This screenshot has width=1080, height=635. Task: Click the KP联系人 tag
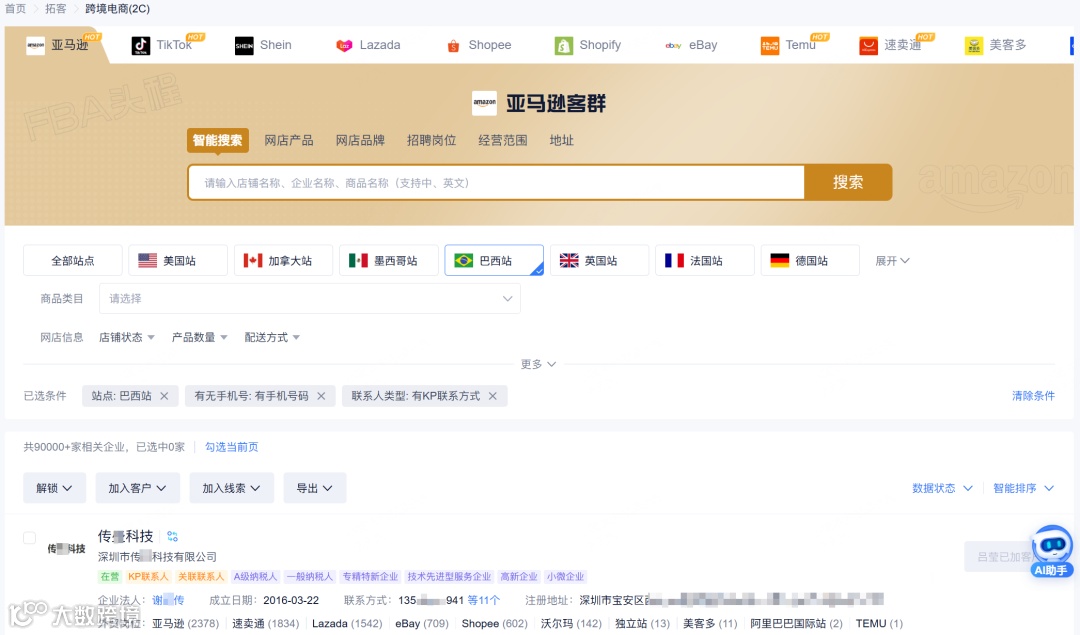pos(148,577)
